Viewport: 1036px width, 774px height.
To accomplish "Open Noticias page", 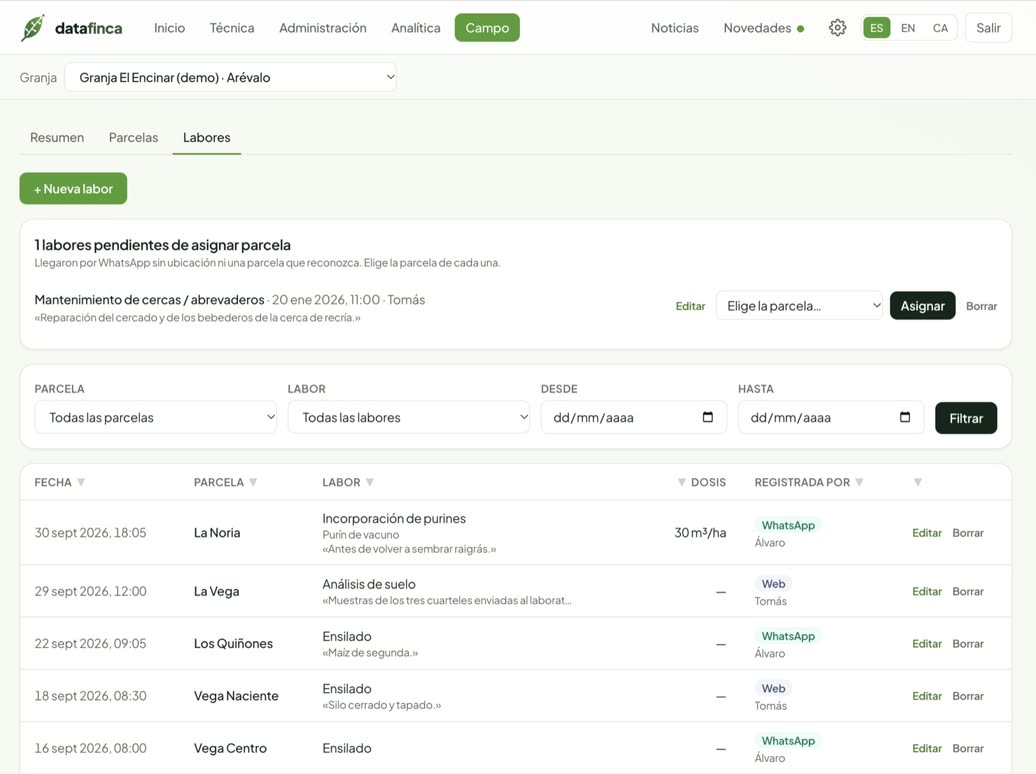I will (675, 28).
